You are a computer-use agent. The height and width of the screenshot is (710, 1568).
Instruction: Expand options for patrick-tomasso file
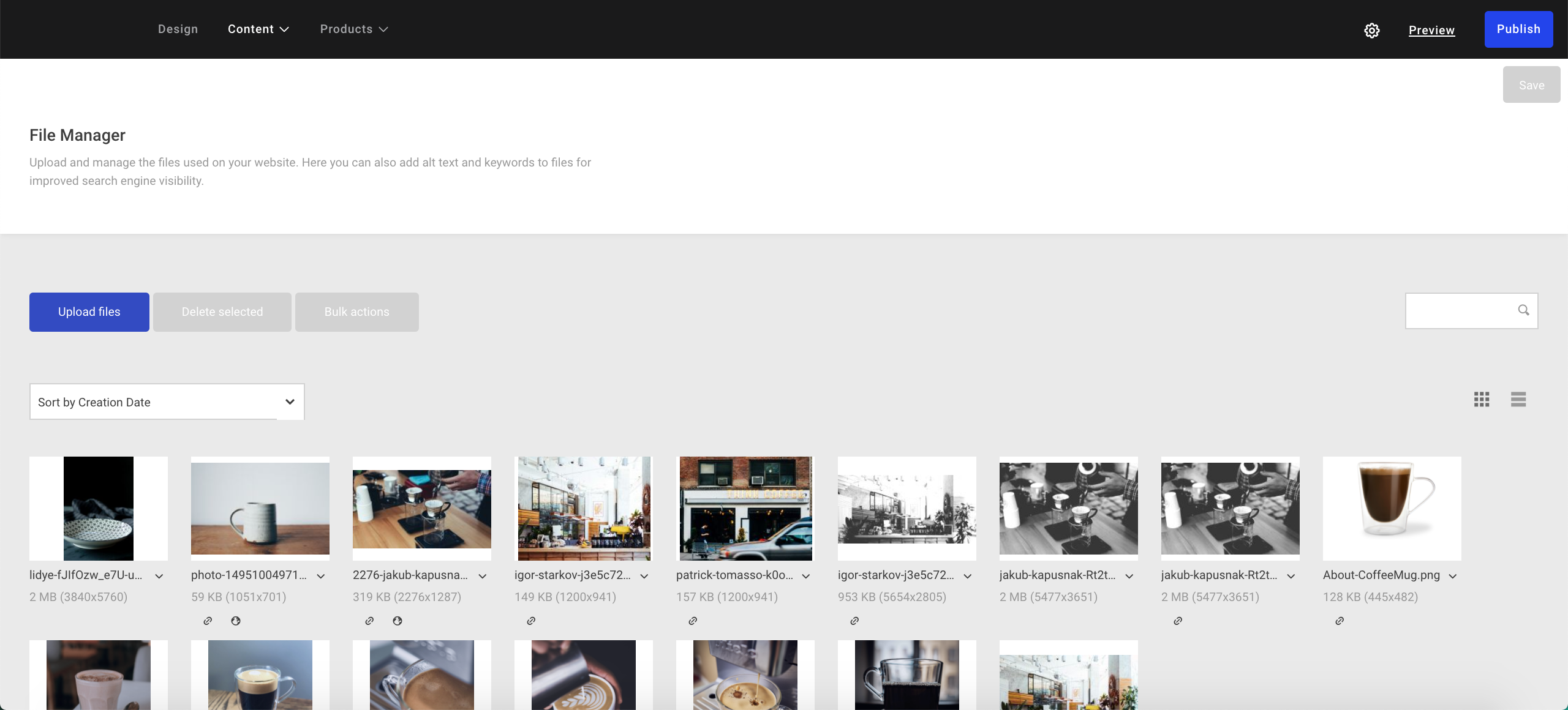coord(806,576)
